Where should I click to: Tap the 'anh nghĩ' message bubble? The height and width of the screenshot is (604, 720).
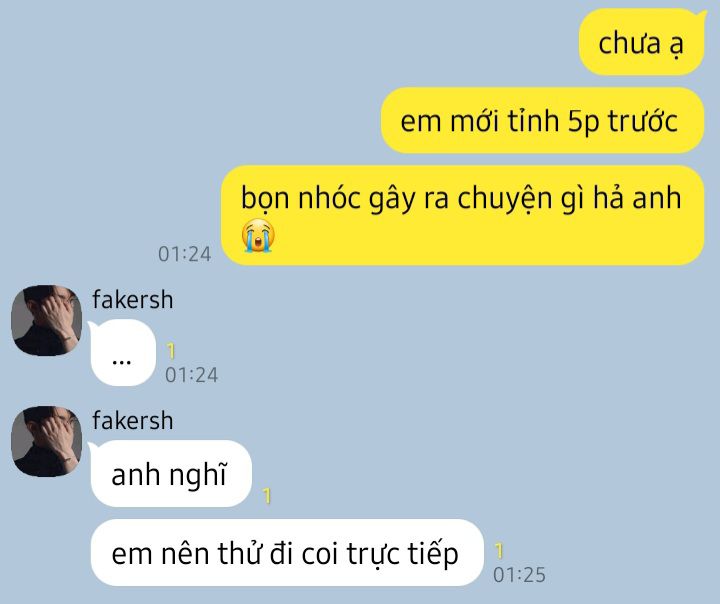click(170, 474)
